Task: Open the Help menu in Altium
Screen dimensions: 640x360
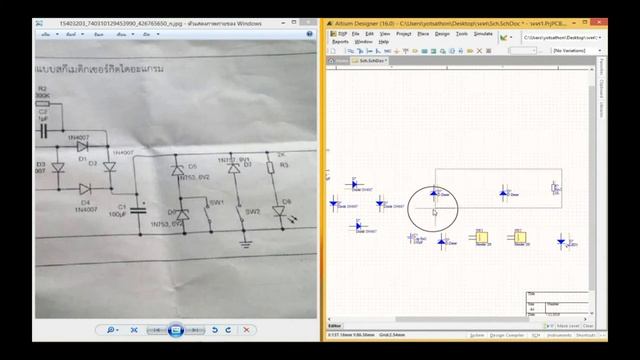Action: (x=384, y=42)
